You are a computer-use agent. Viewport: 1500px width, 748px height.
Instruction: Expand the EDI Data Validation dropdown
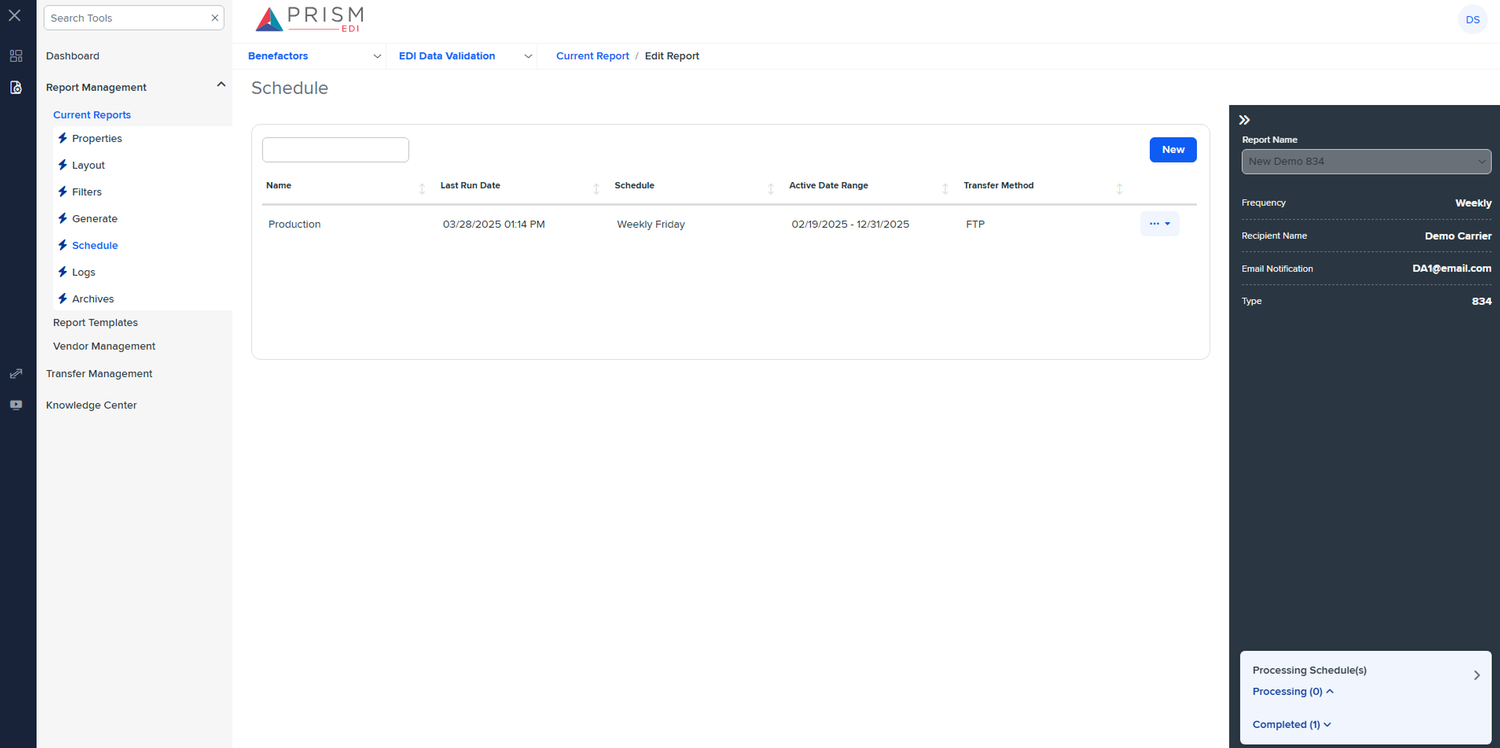[529, 56]
